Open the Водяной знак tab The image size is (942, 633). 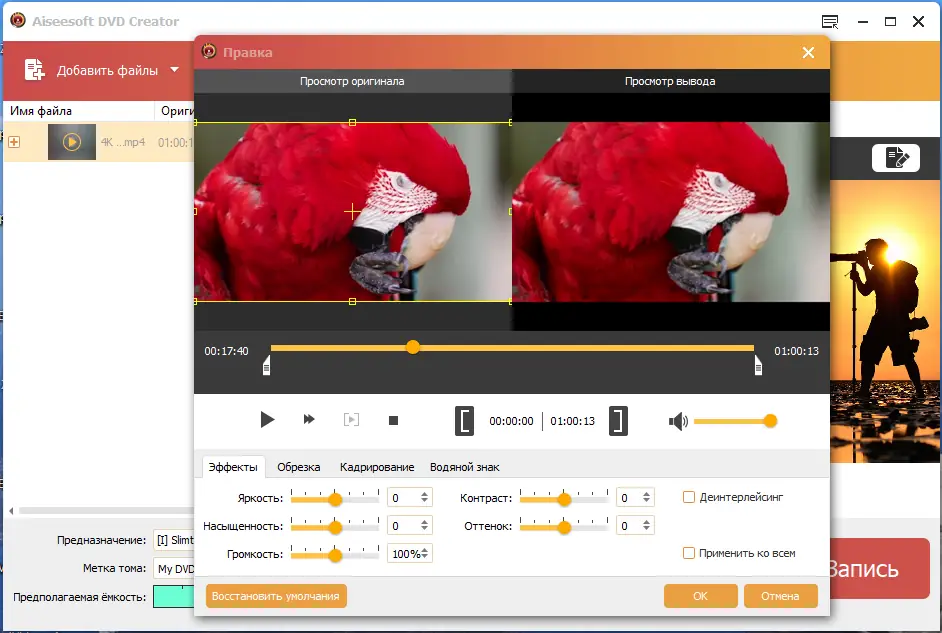464,467
